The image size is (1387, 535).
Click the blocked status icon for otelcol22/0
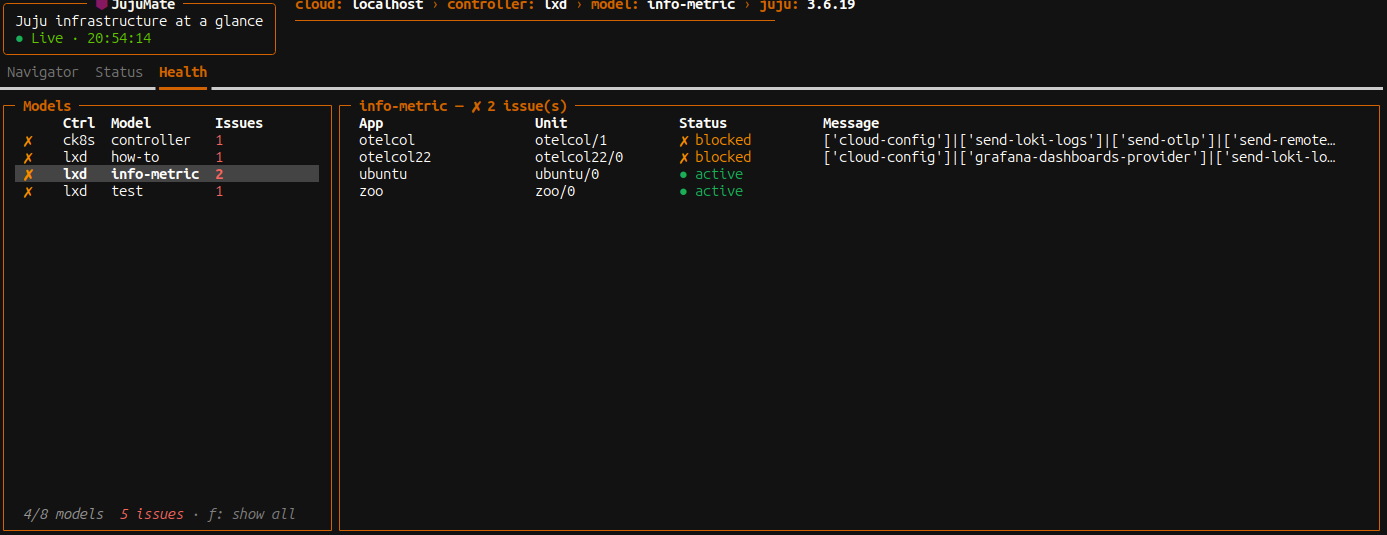[x=684, y=158]
